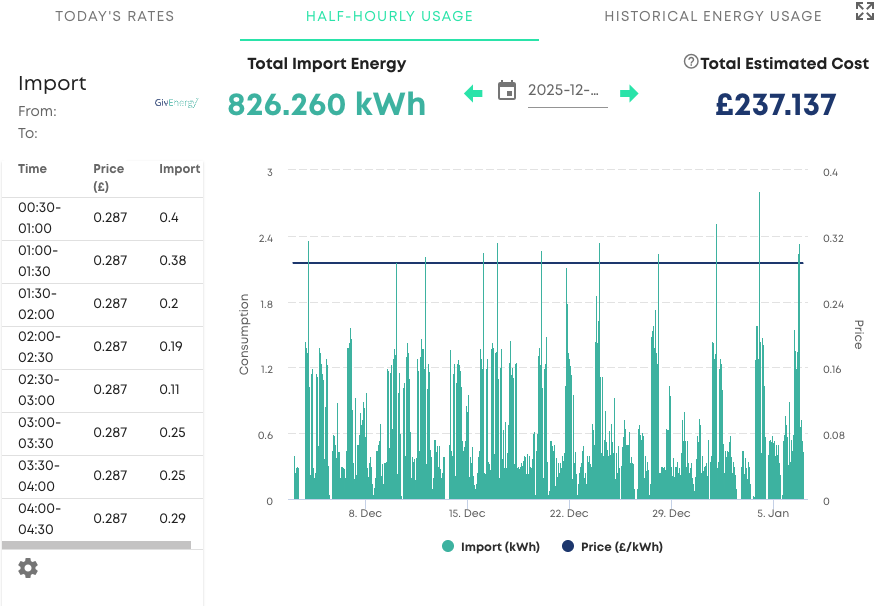Select the Half-Hourly Usage tab

(389, 16)
